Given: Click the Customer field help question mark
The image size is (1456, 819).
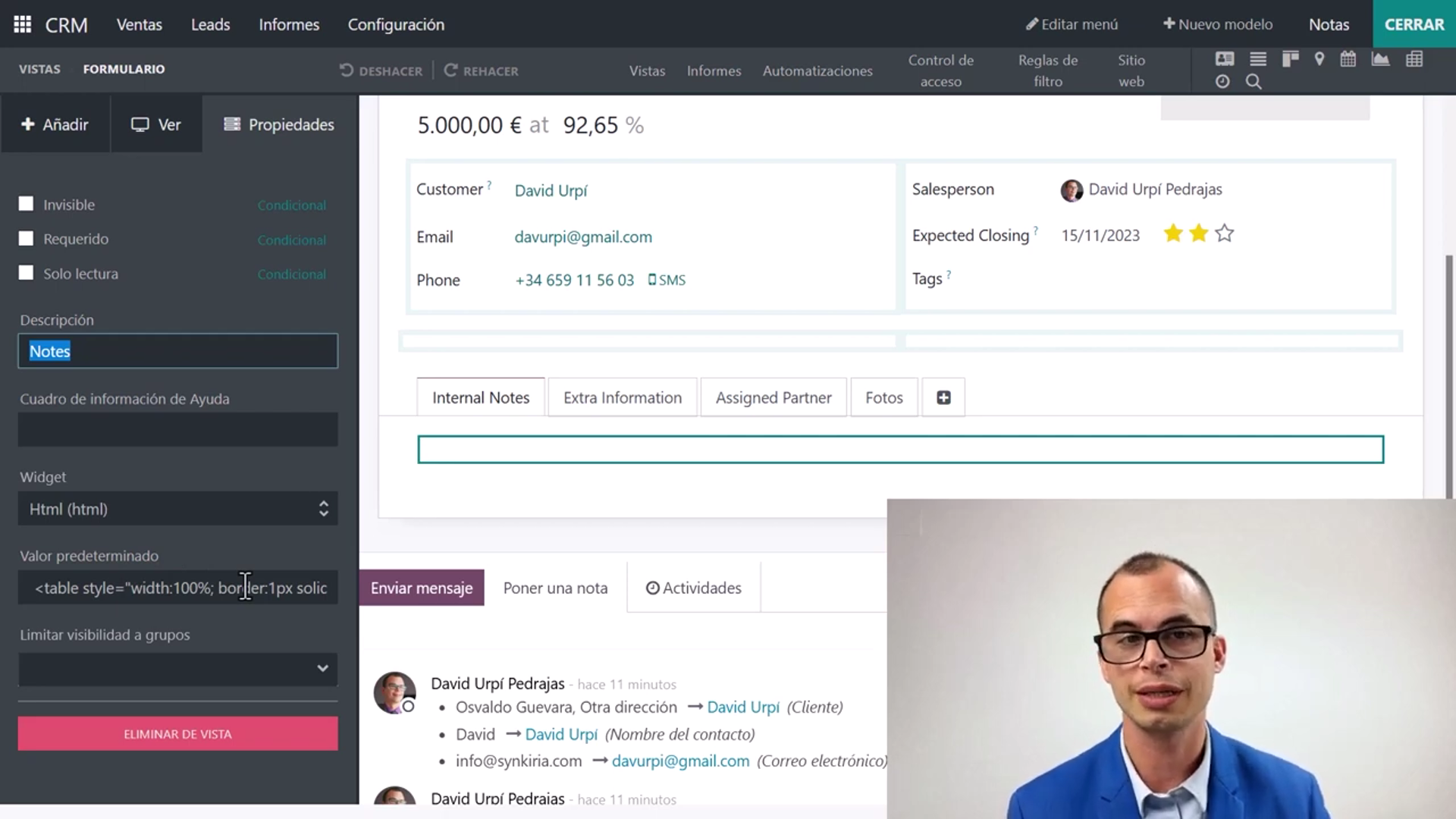Looking at the screenshot, I should pos(489,184).
